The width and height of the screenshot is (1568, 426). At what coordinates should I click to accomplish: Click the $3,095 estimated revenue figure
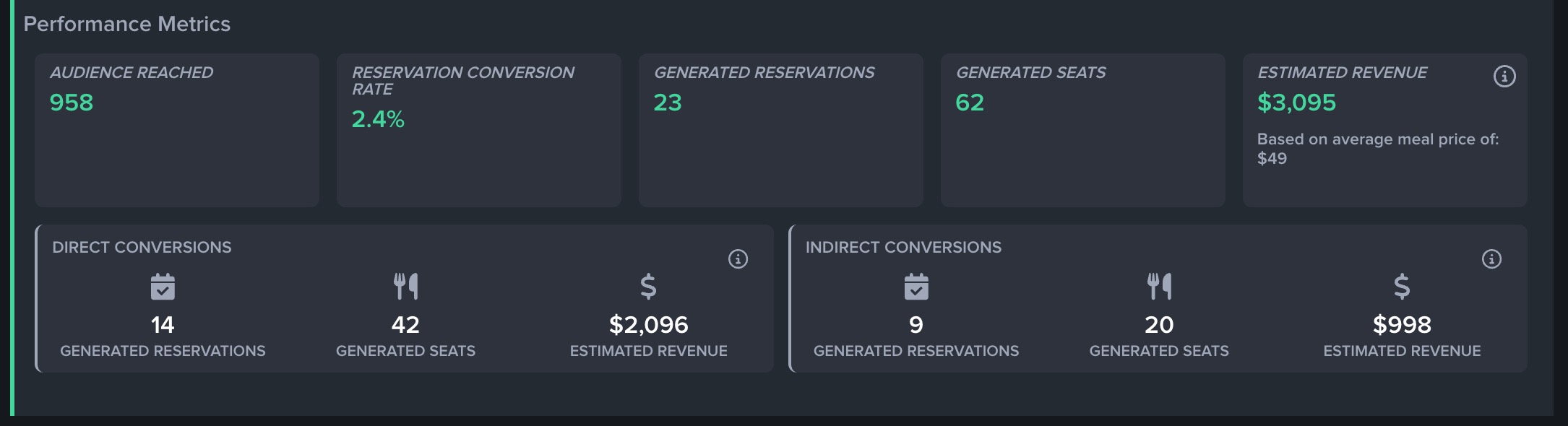coord(1296,103)
